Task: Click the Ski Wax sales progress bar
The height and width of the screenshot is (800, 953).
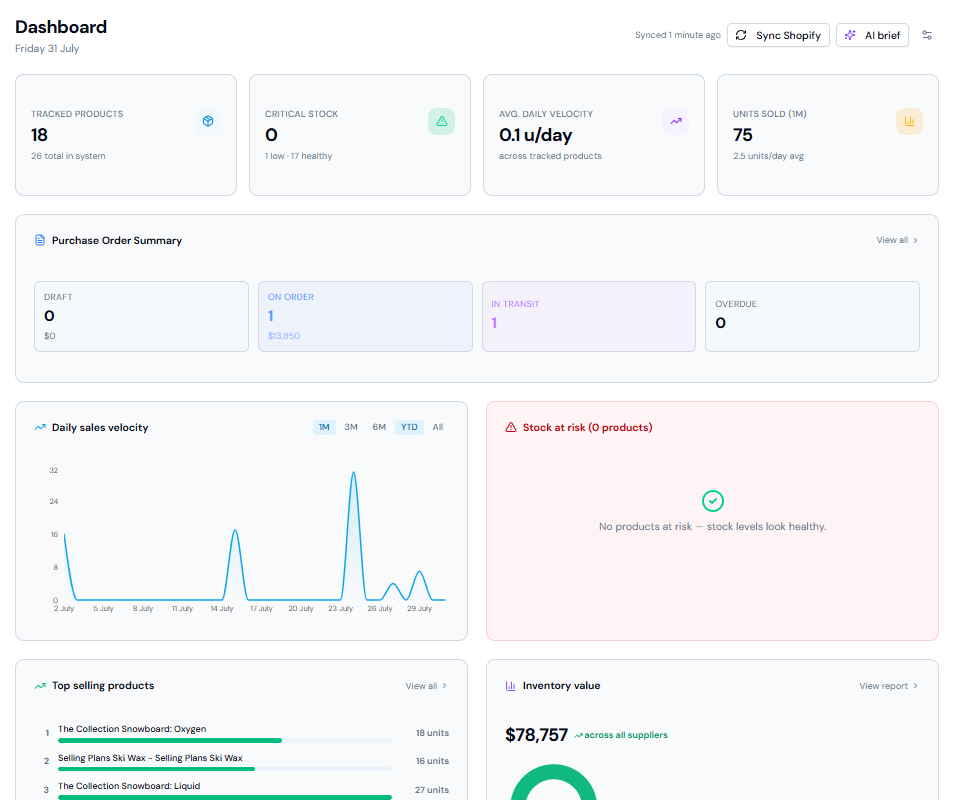Action: [225, 769]
